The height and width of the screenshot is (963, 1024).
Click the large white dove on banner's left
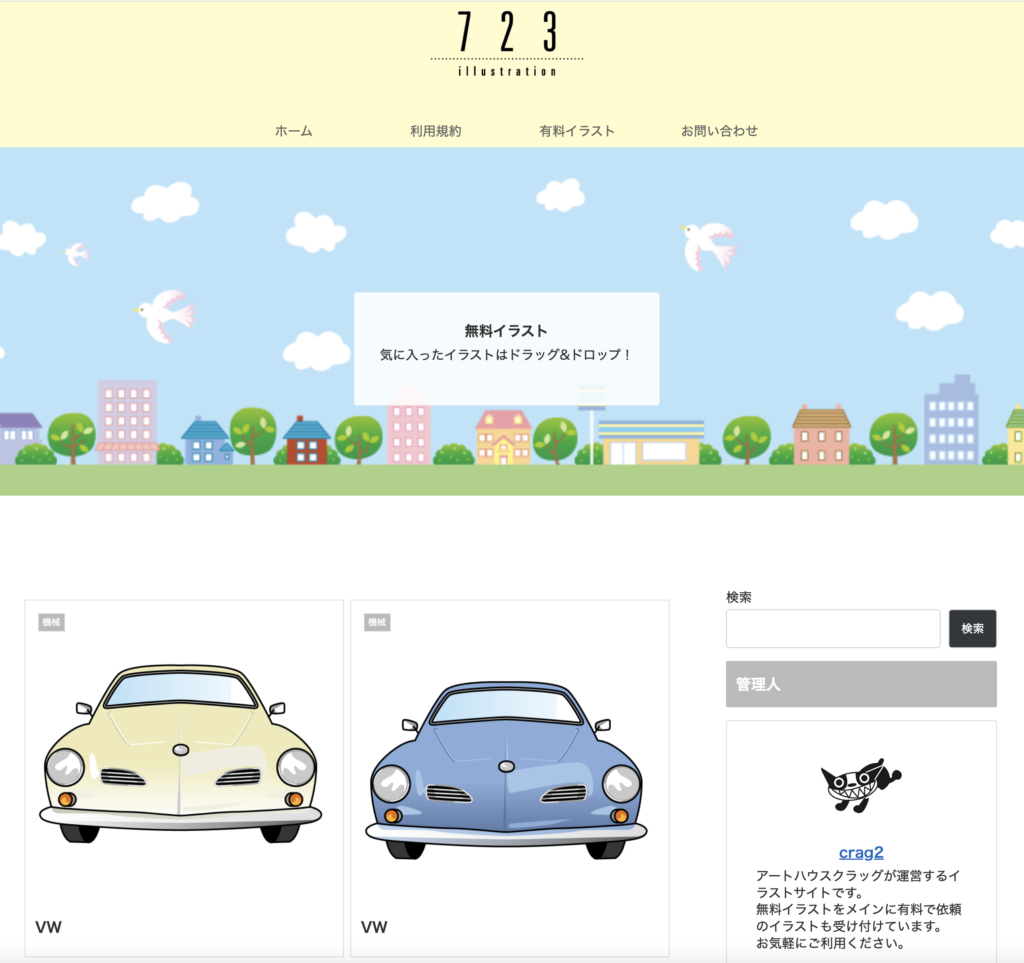pyautogui.click(x=165, y=314)
